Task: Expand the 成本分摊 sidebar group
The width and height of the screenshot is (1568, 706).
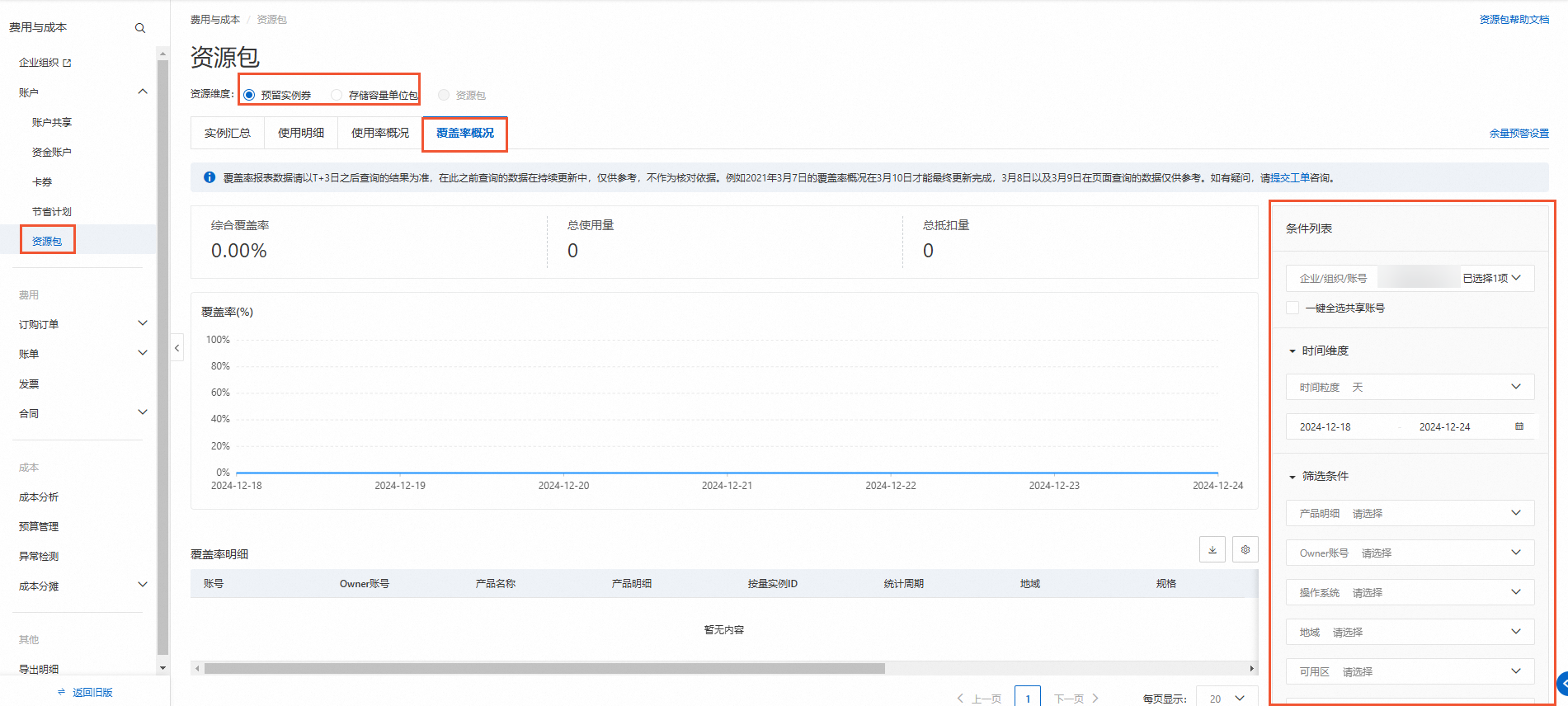Action: tap(143, 586)
